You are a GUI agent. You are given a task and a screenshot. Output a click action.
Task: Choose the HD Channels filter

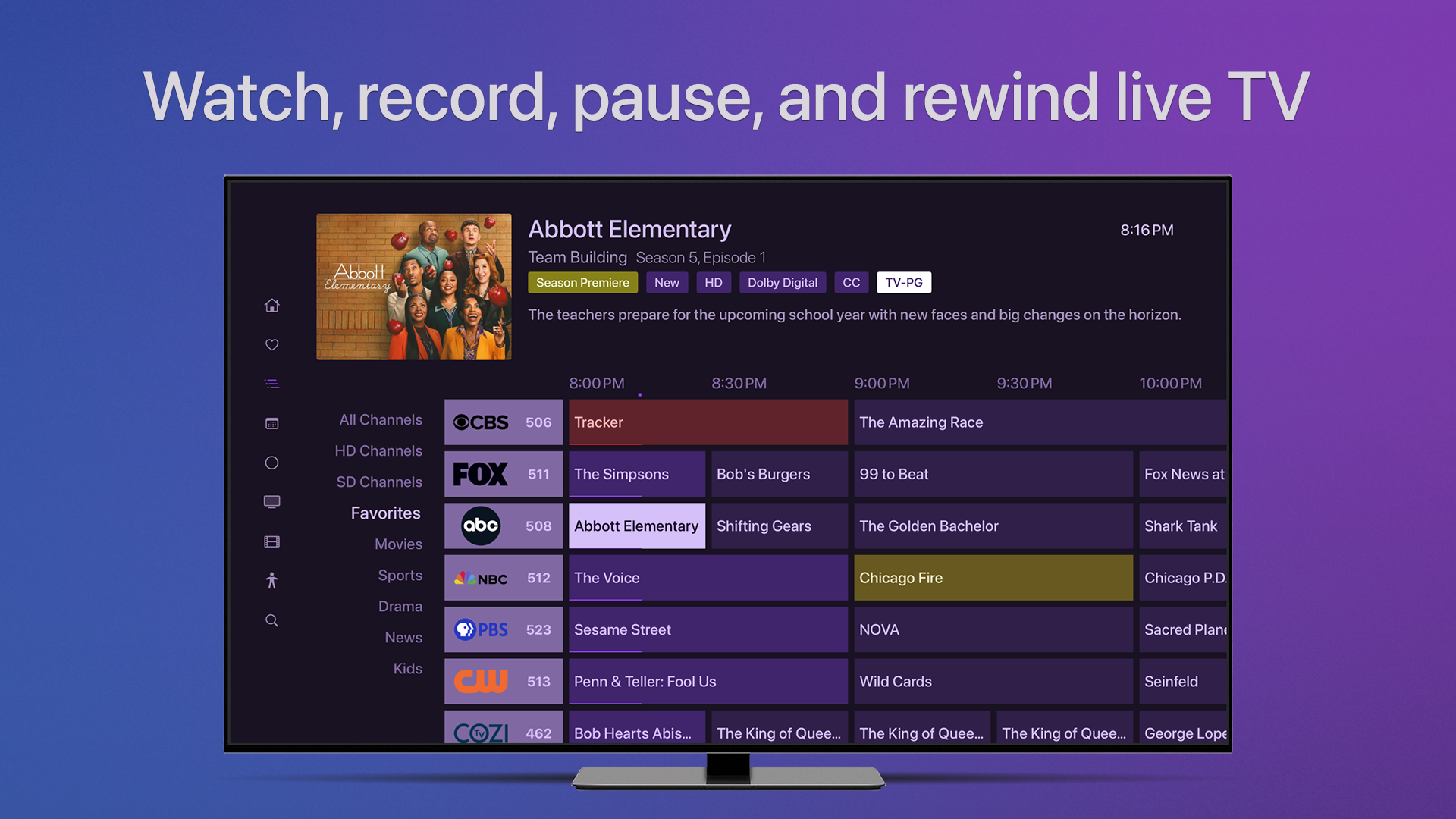click(x=378, y=450)
